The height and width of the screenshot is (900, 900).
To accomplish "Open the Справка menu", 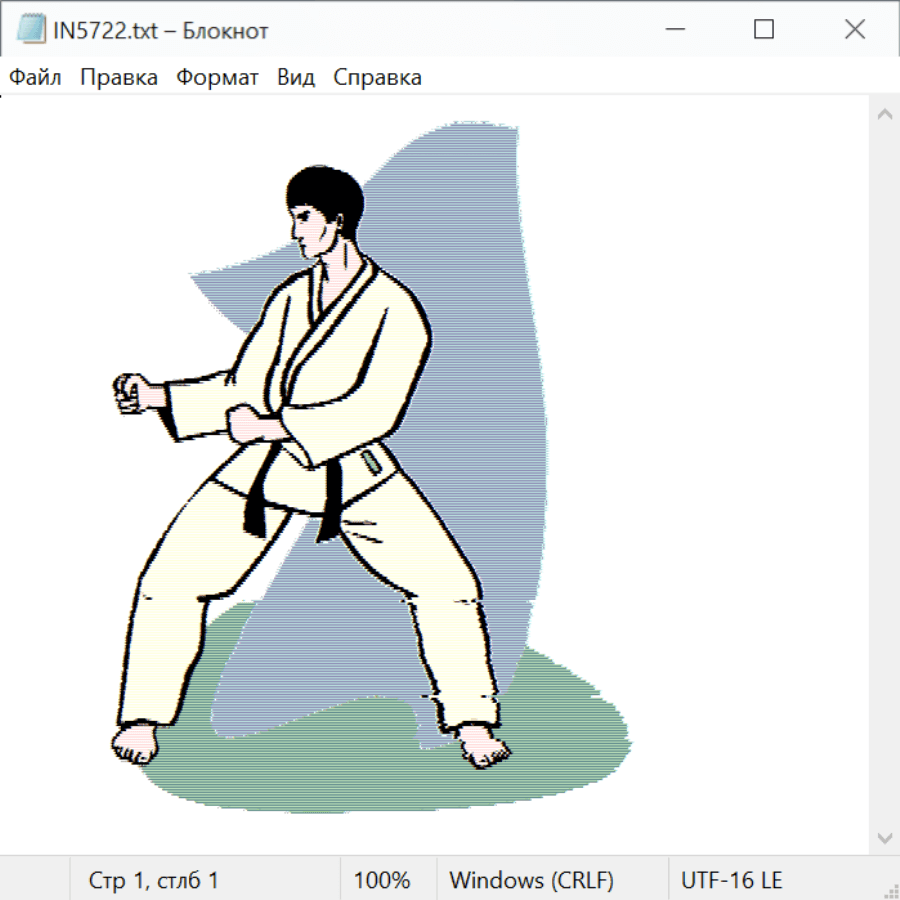I will coord(377,78).
